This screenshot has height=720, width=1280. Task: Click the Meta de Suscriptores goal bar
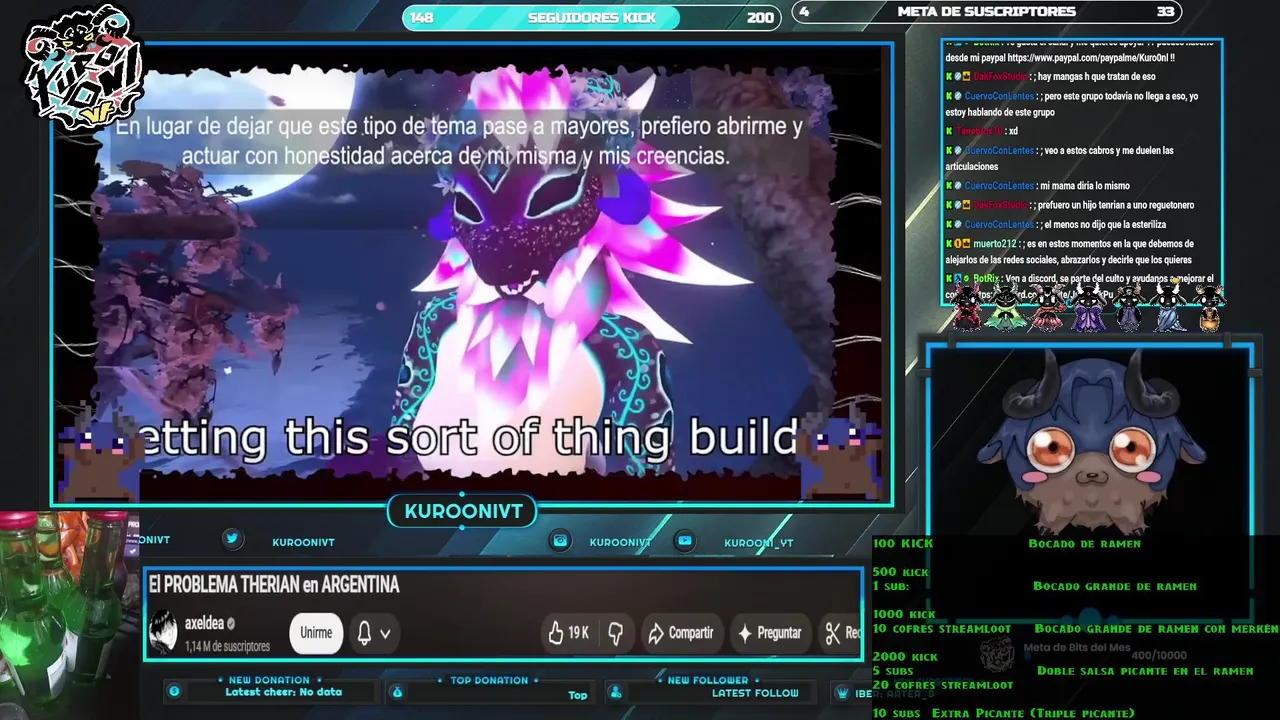click(986, 12)
